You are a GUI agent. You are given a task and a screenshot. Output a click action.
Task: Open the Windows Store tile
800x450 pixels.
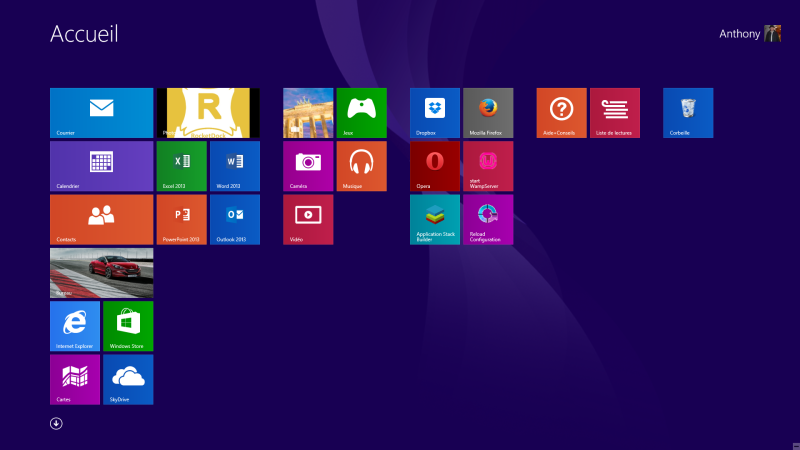tap(128, 326)
